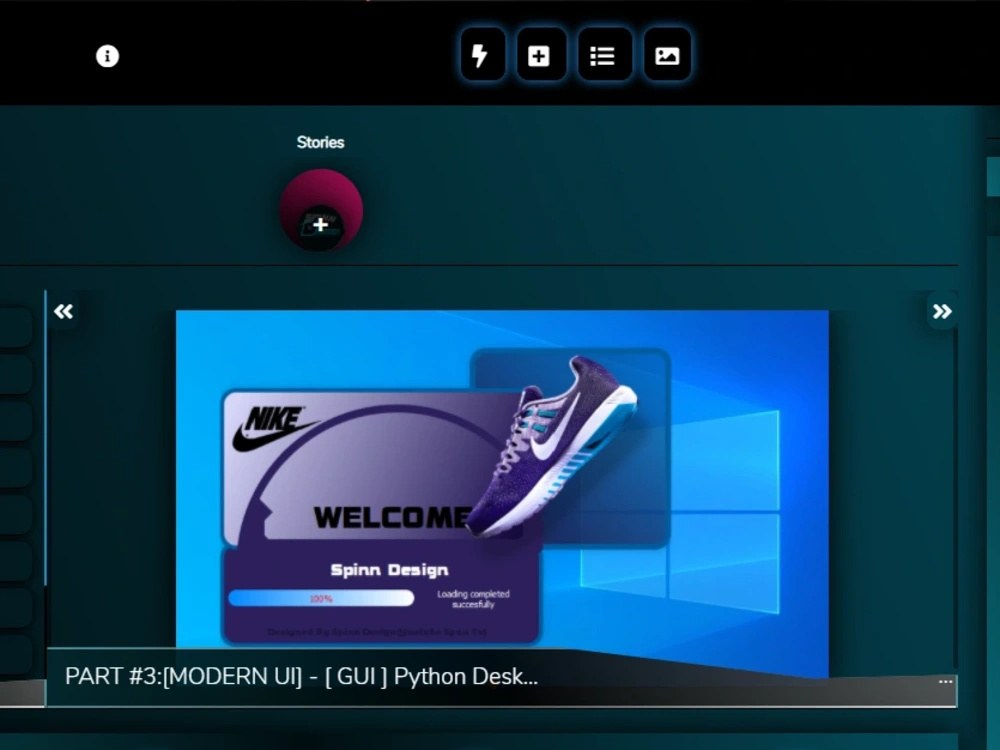Open the three-dot options on the video title bar
The height and width of the screenshot is (750, 1000).
click(x=944, y=680)
